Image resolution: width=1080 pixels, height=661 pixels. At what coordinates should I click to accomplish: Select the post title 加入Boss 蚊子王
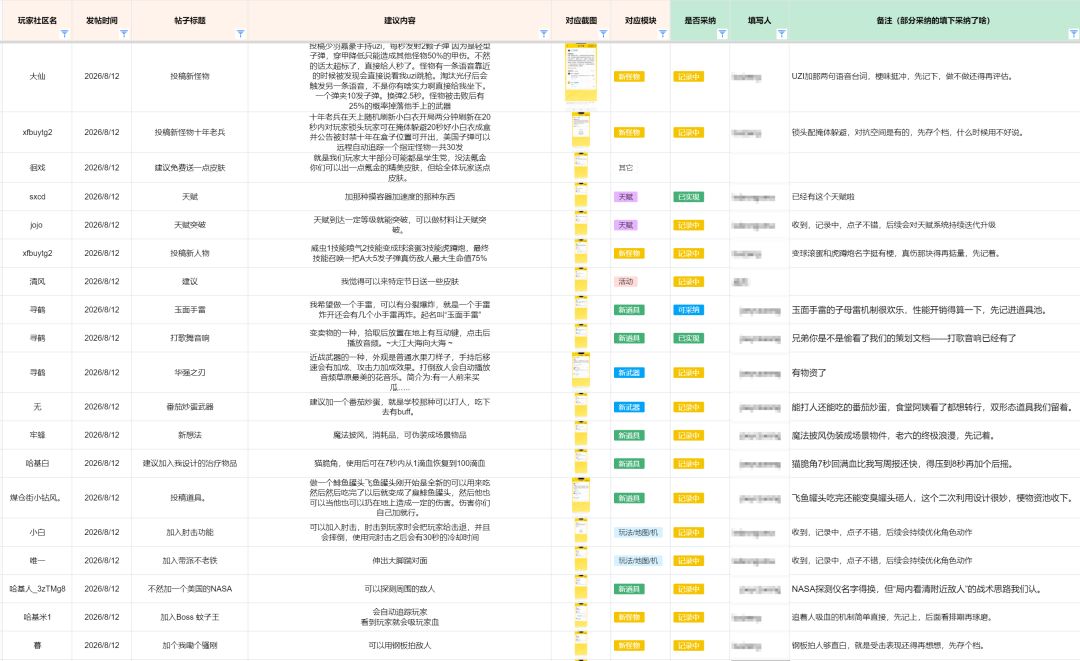tap(189, 617)
